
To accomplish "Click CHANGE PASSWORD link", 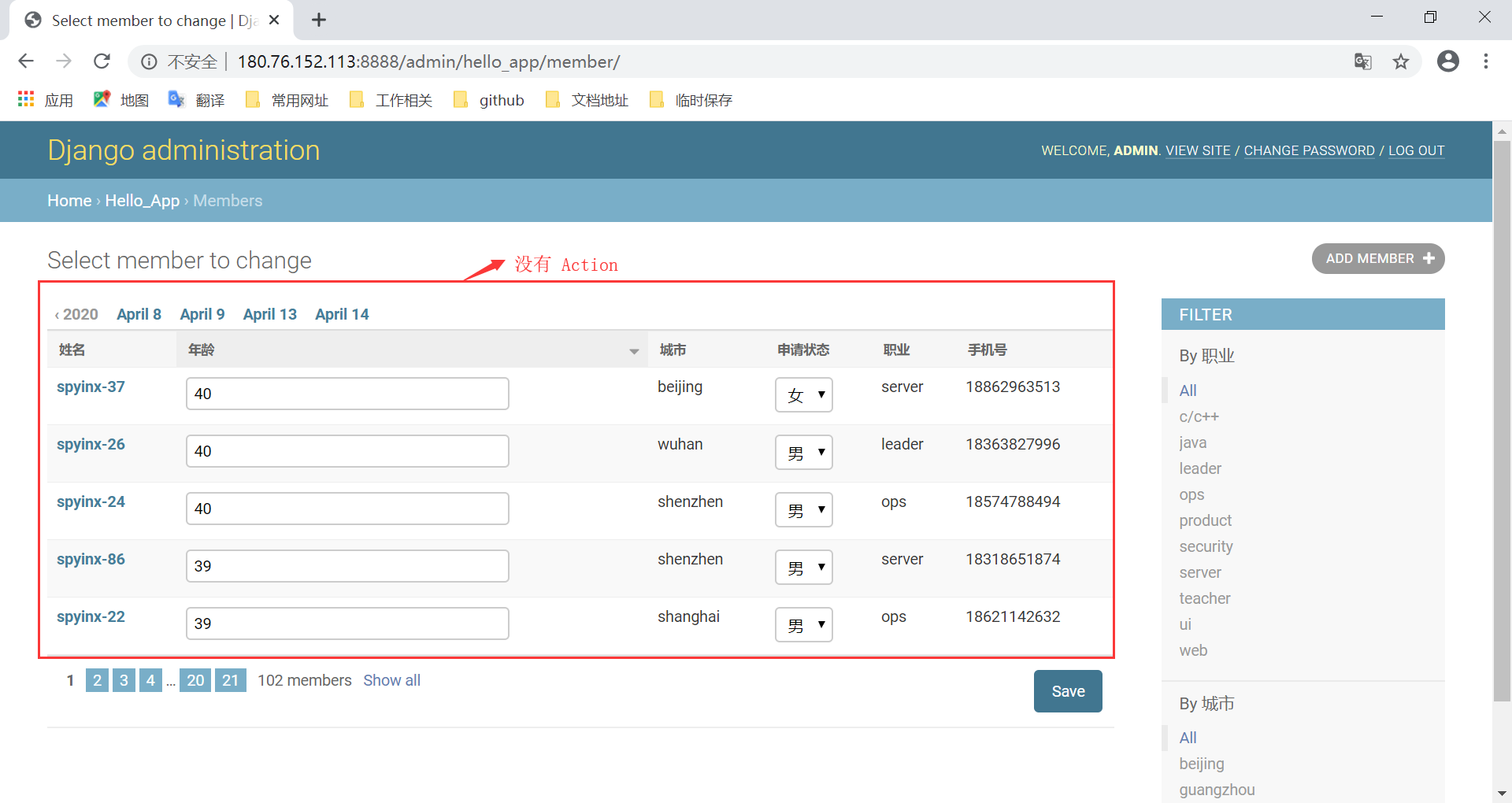I will click(x=1309, y=150).
